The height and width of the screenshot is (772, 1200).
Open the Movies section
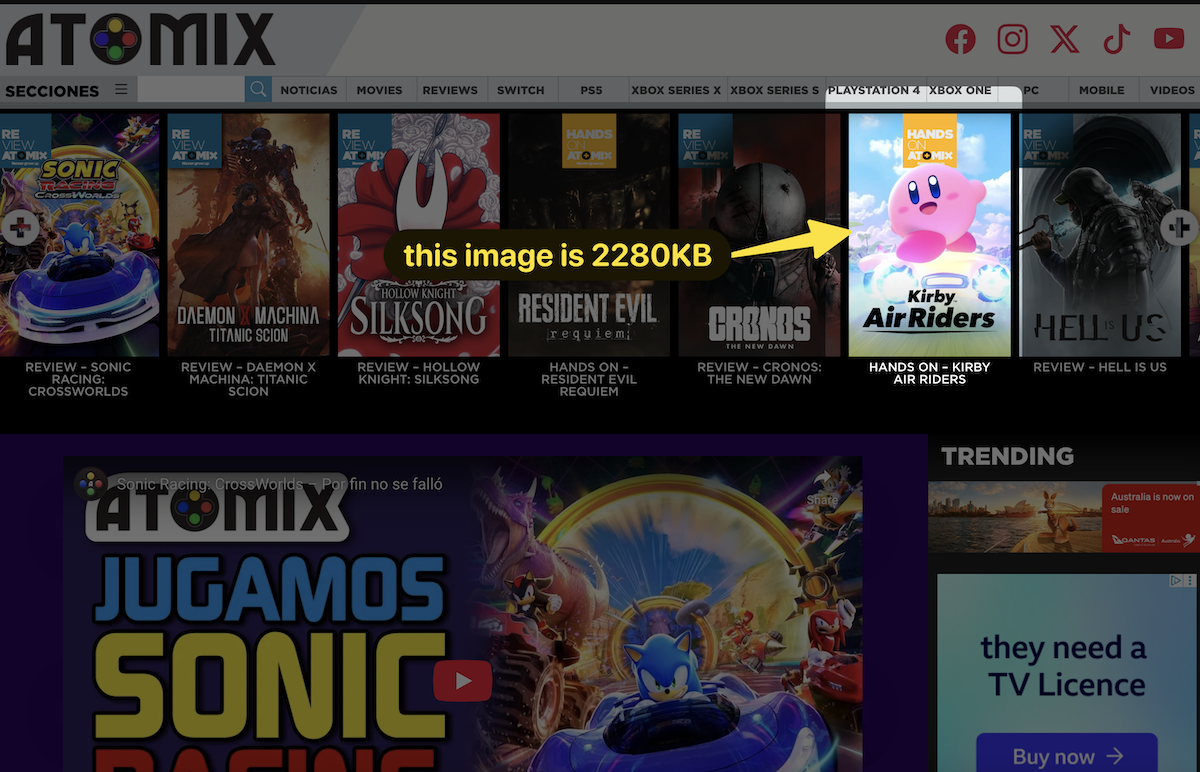[x=380, y=90]
